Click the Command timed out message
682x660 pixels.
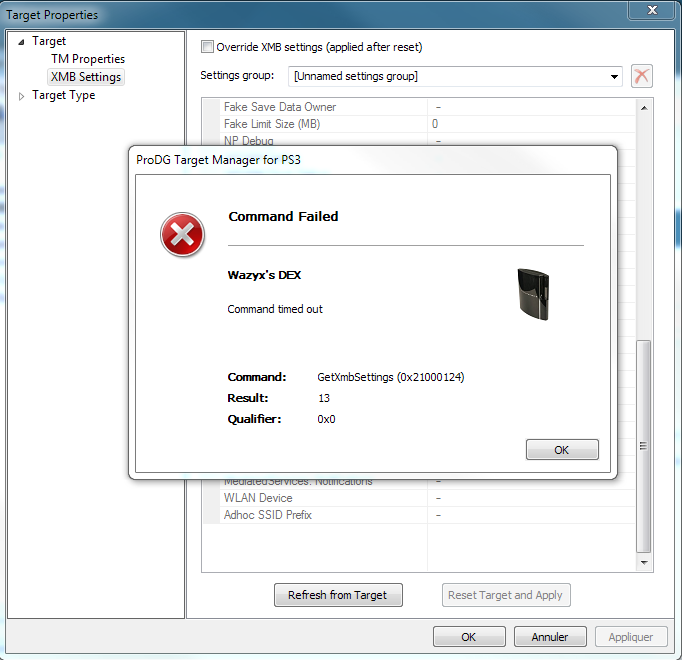pyautogui.click(x=275, y=309)
